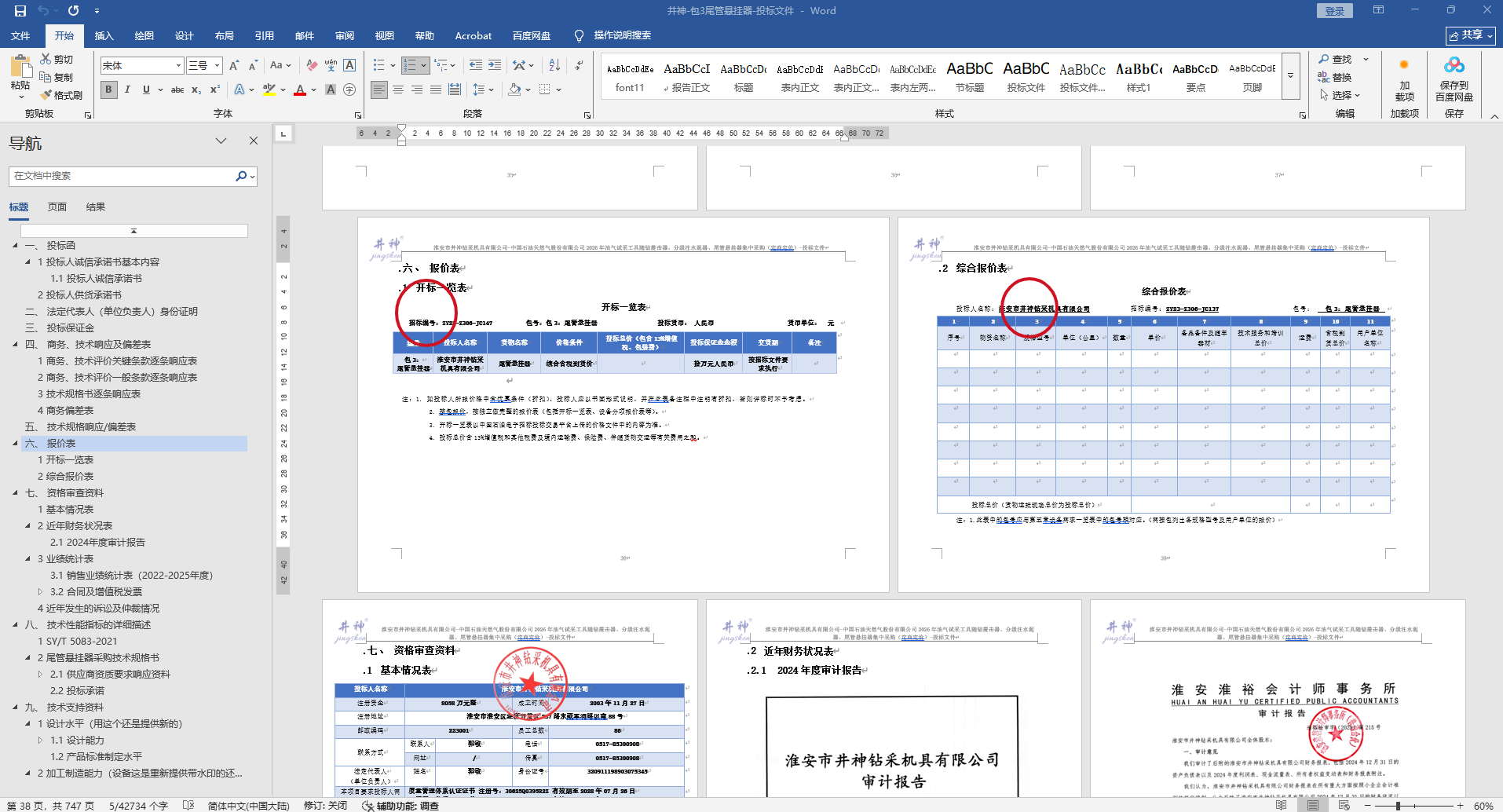
Task: Expand the styles gallery
Action: [x=1290, y=75]
